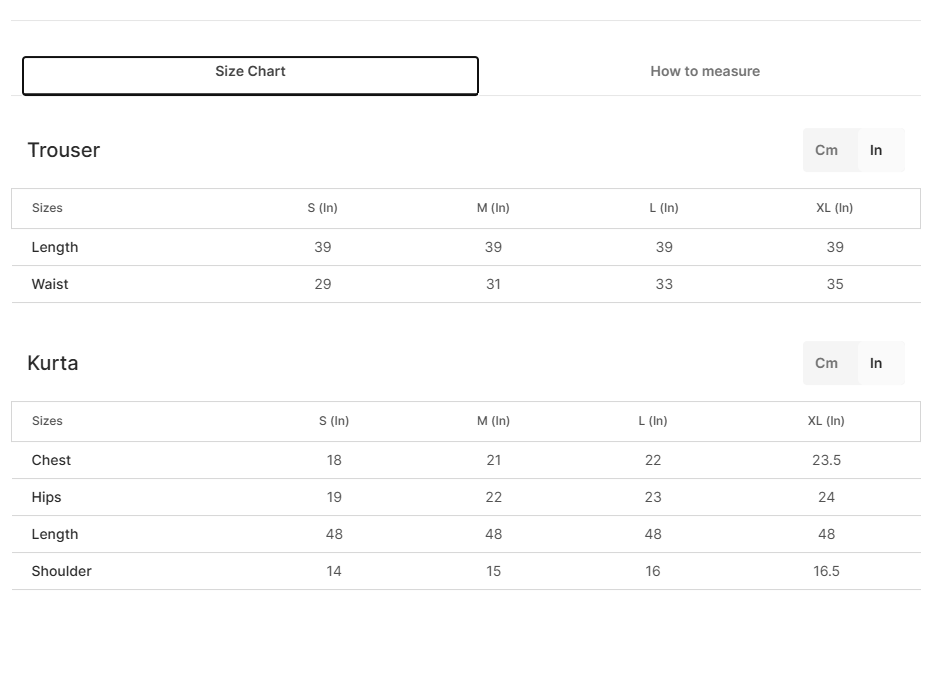Switch Kurta measurements to Cm
The width and height of the screenshot is (935, 680).
[826, 363]
